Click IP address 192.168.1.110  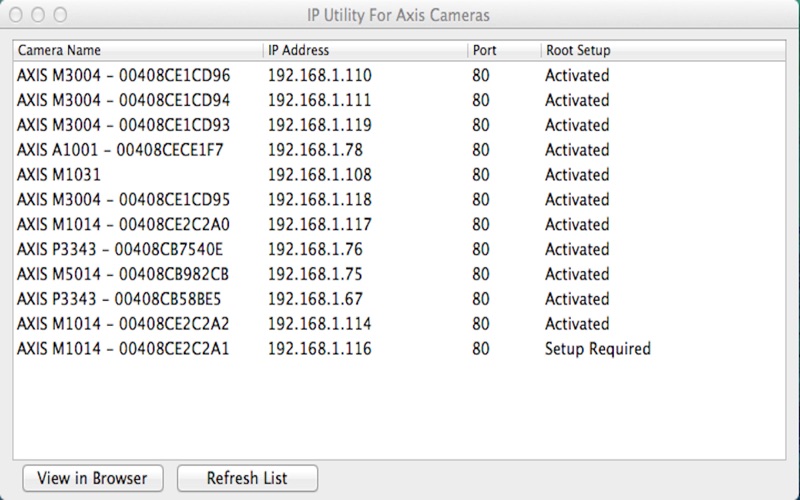pyautogui.click(x=320, y=76)
